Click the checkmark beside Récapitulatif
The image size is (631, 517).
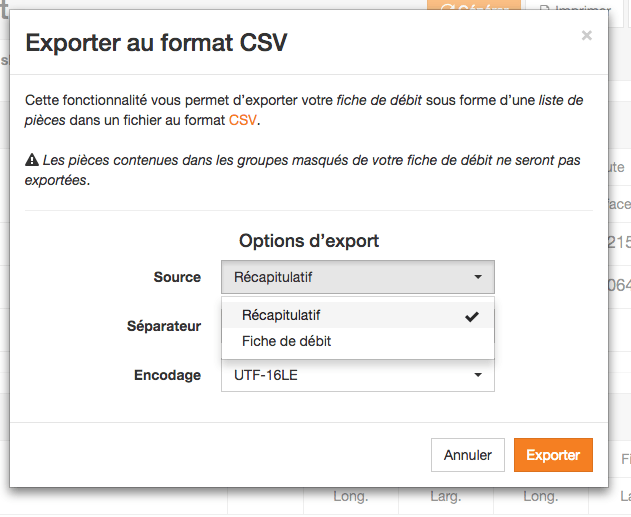point(472,317)
